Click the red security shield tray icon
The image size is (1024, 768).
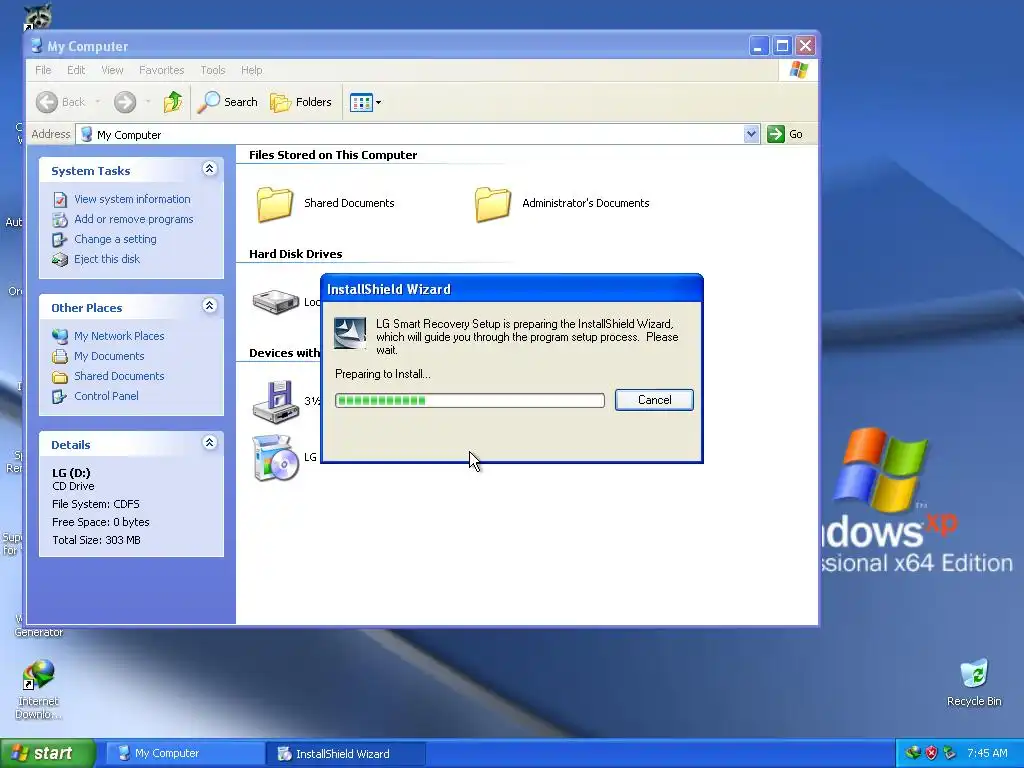tap(931, 753)
